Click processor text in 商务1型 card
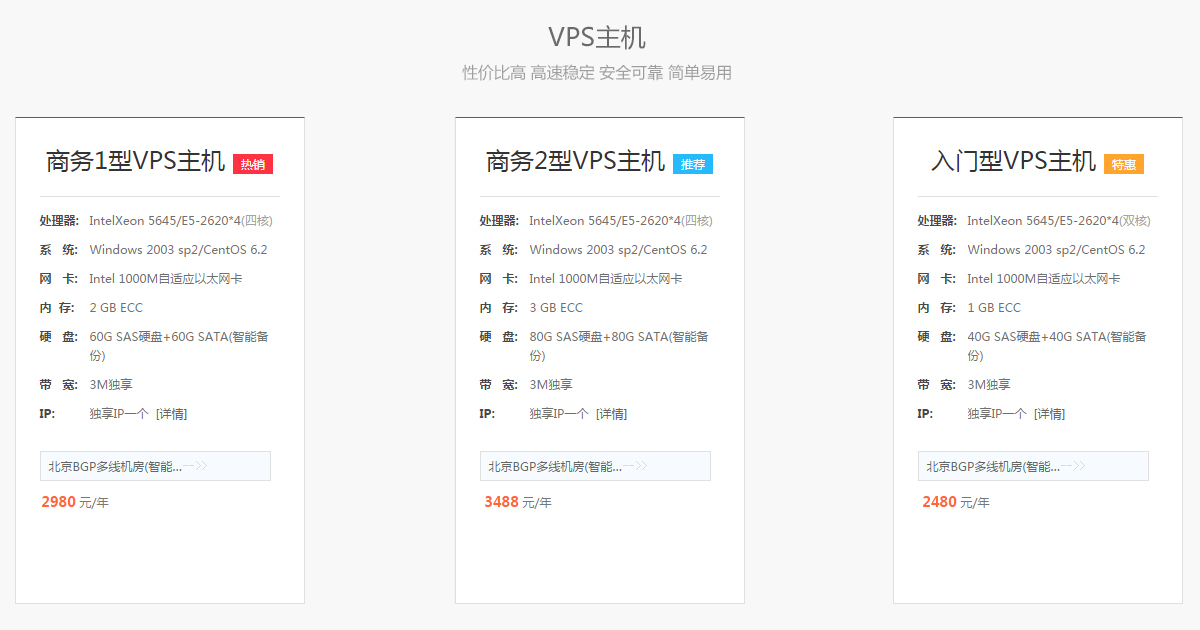This screenshot has width=1200, height=630. [x=181, y=221]
